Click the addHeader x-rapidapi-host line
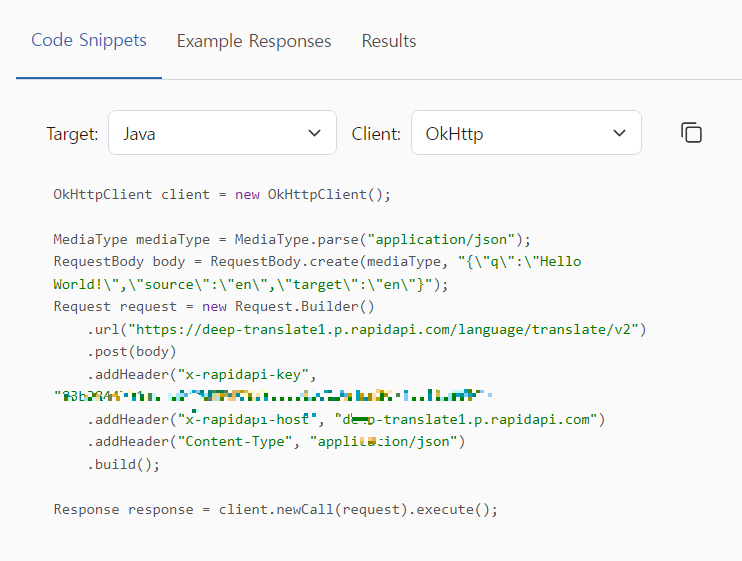 tap(346, 419)
